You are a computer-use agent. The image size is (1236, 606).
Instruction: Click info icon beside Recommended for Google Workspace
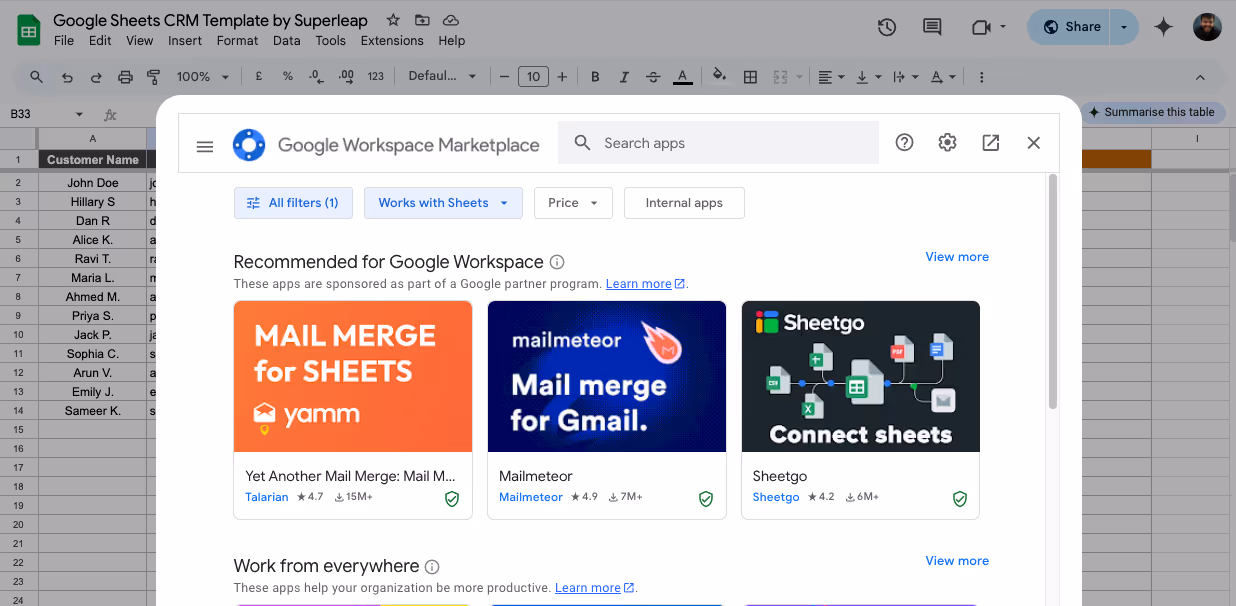[557, 262]
